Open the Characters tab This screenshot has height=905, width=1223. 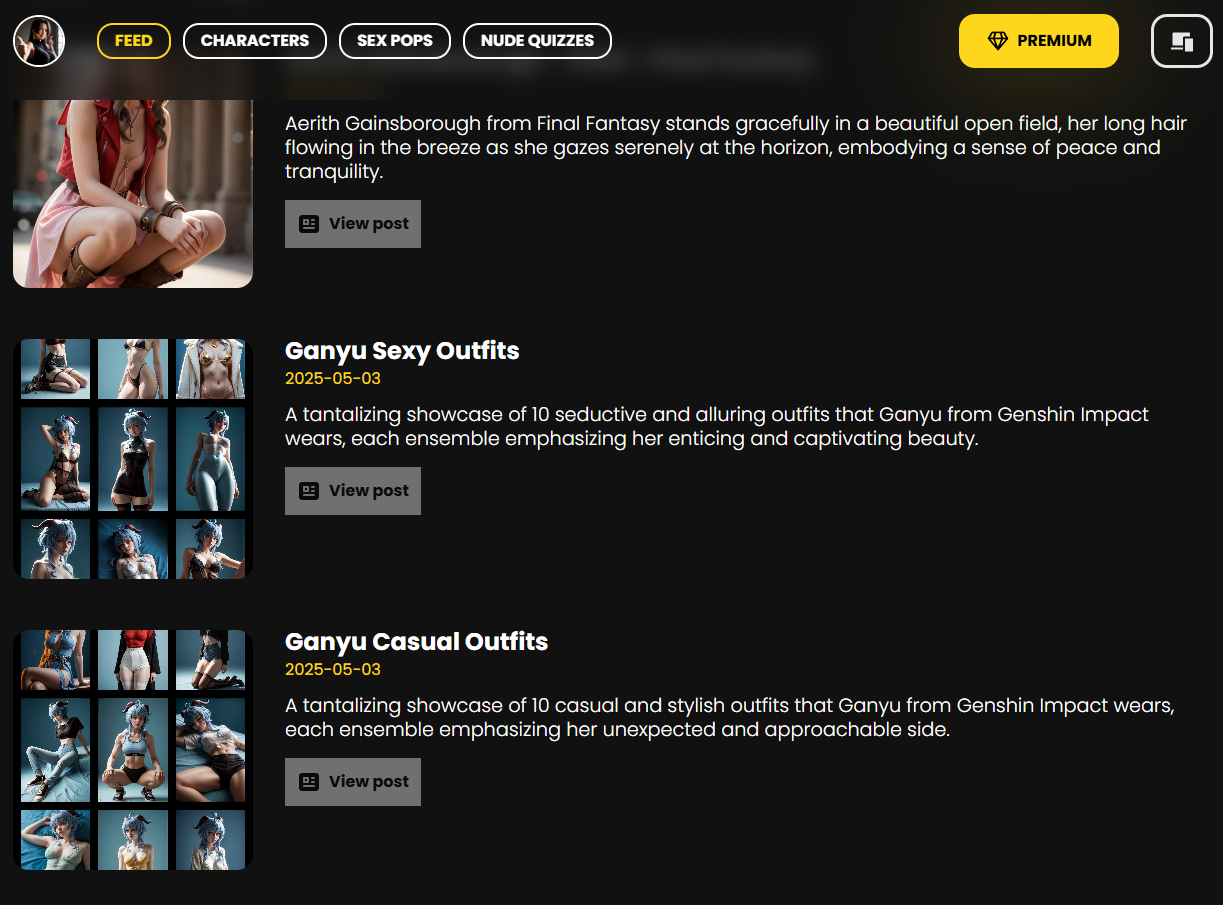(x=255, y=41)
